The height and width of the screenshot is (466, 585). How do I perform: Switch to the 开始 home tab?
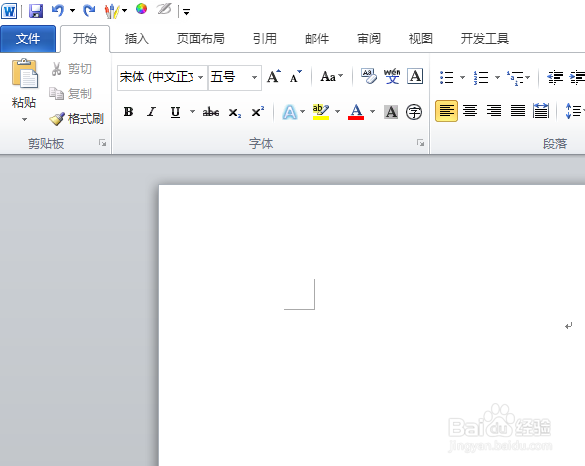point(85,38)
